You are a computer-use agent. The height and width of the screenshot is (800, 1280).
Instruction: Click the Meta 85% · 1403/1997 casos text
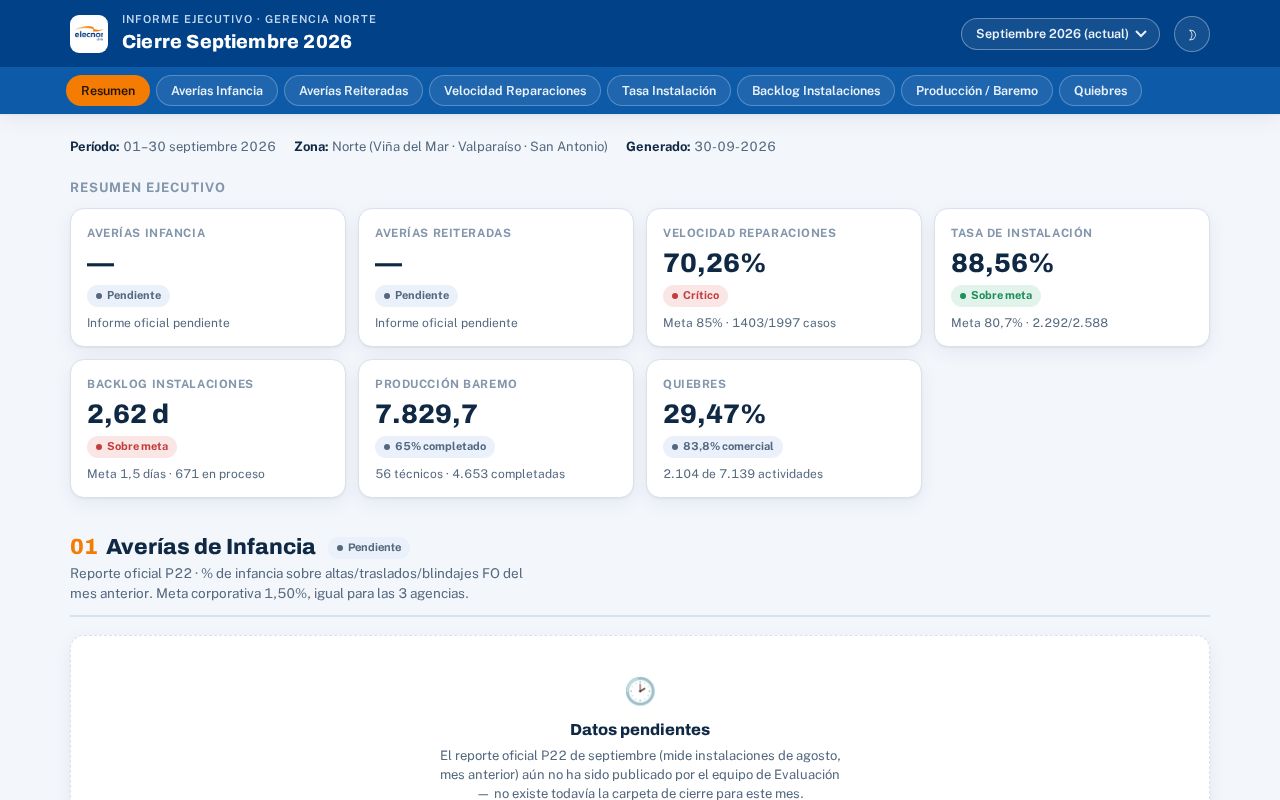pyautogui.click(x=749, y=323)
